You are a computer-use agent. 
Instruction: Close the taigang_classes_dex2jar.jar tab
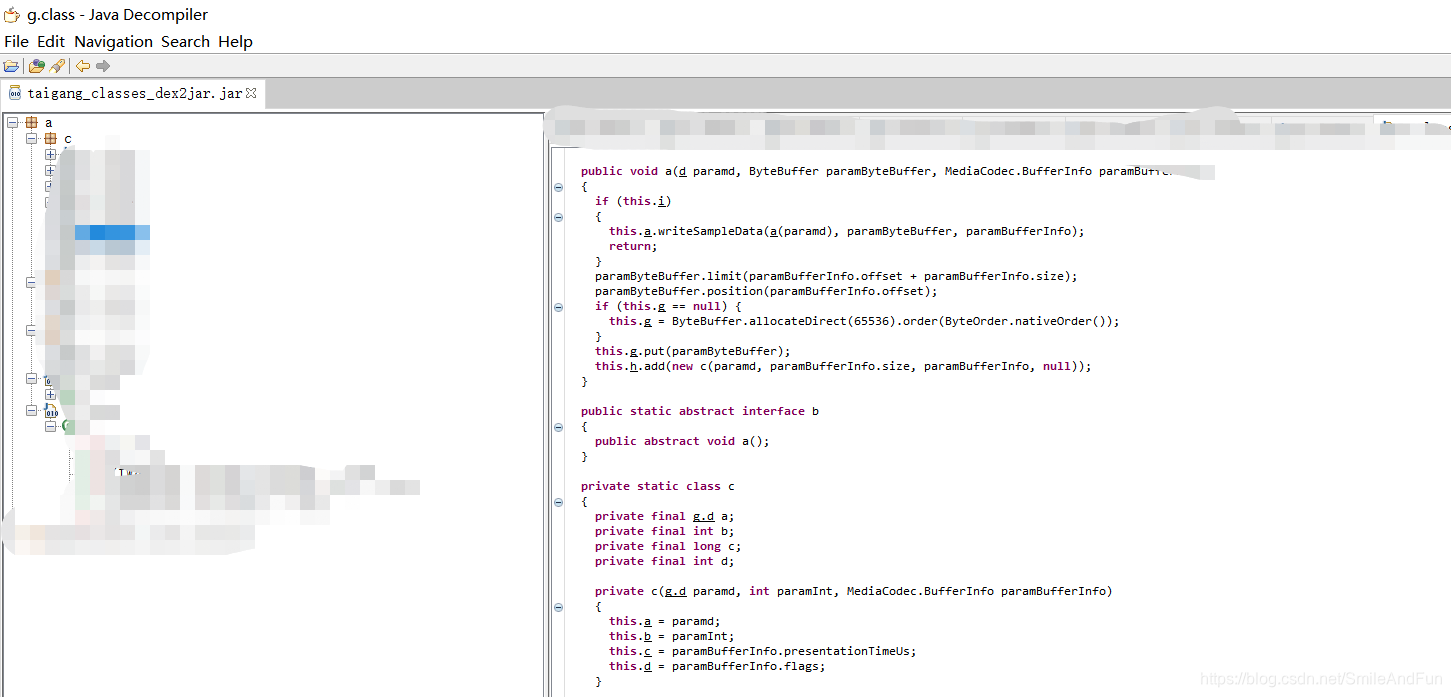251,93
